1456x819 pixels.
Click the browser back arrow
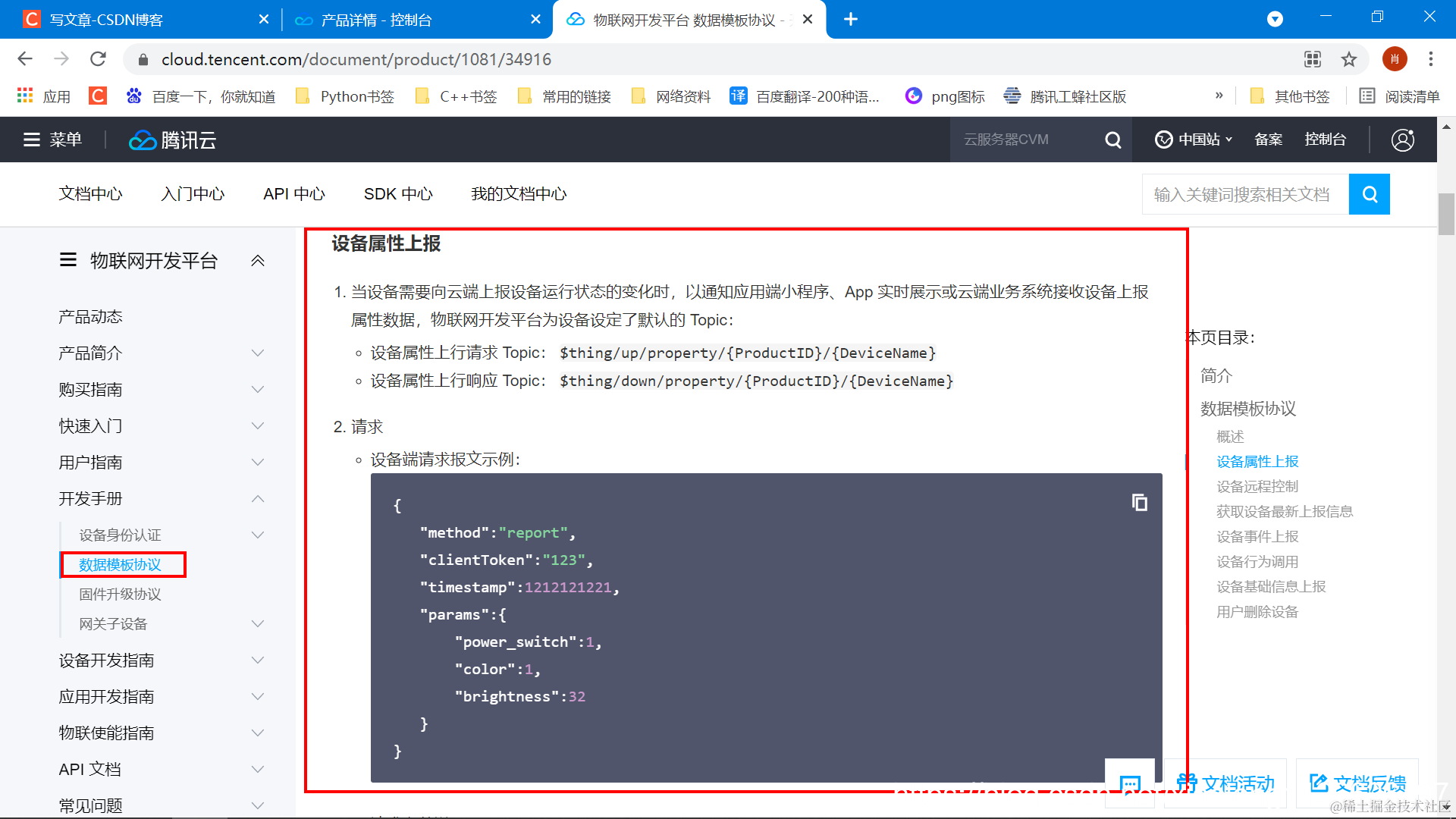(x=25, y=59)
